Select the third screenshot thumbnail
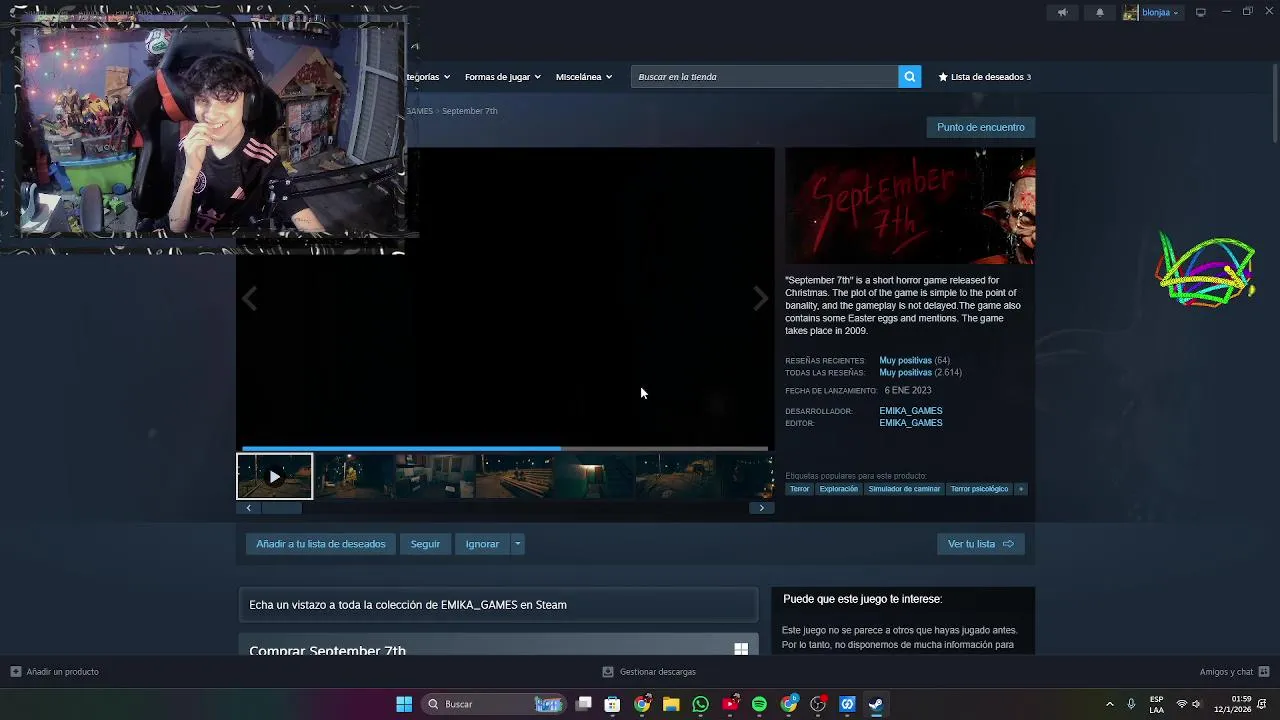 coord(434,476)
